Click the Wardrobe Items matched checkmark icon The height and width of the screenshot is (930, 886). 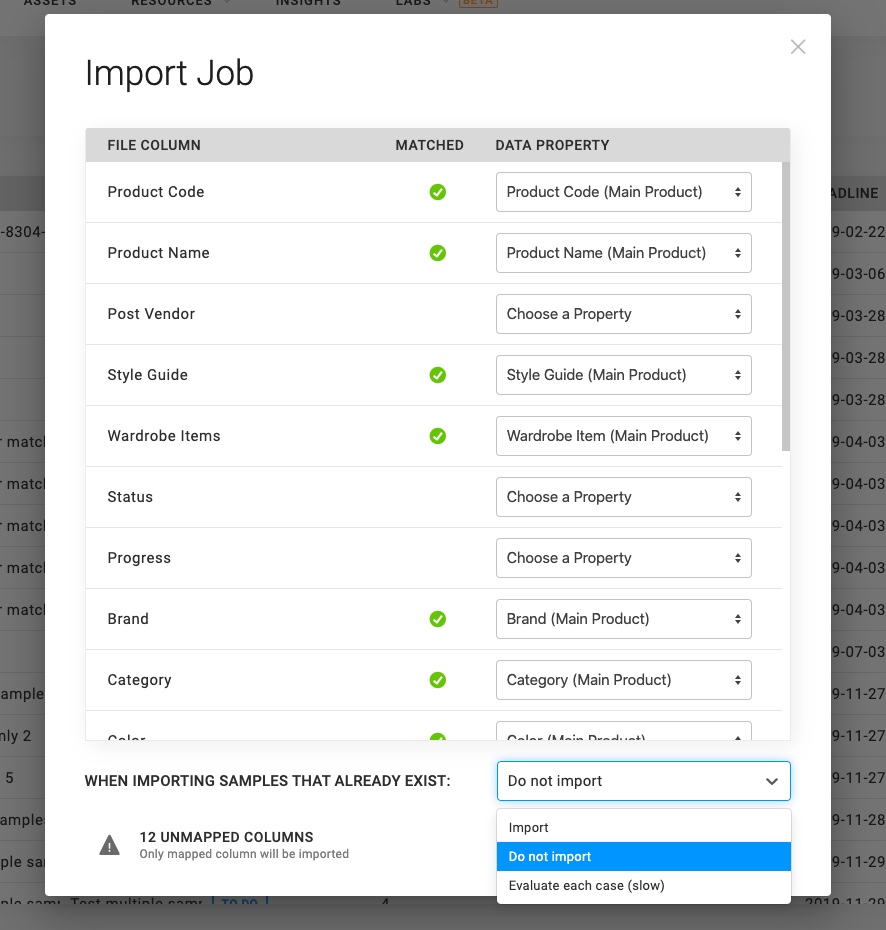[x=437, y=436]
